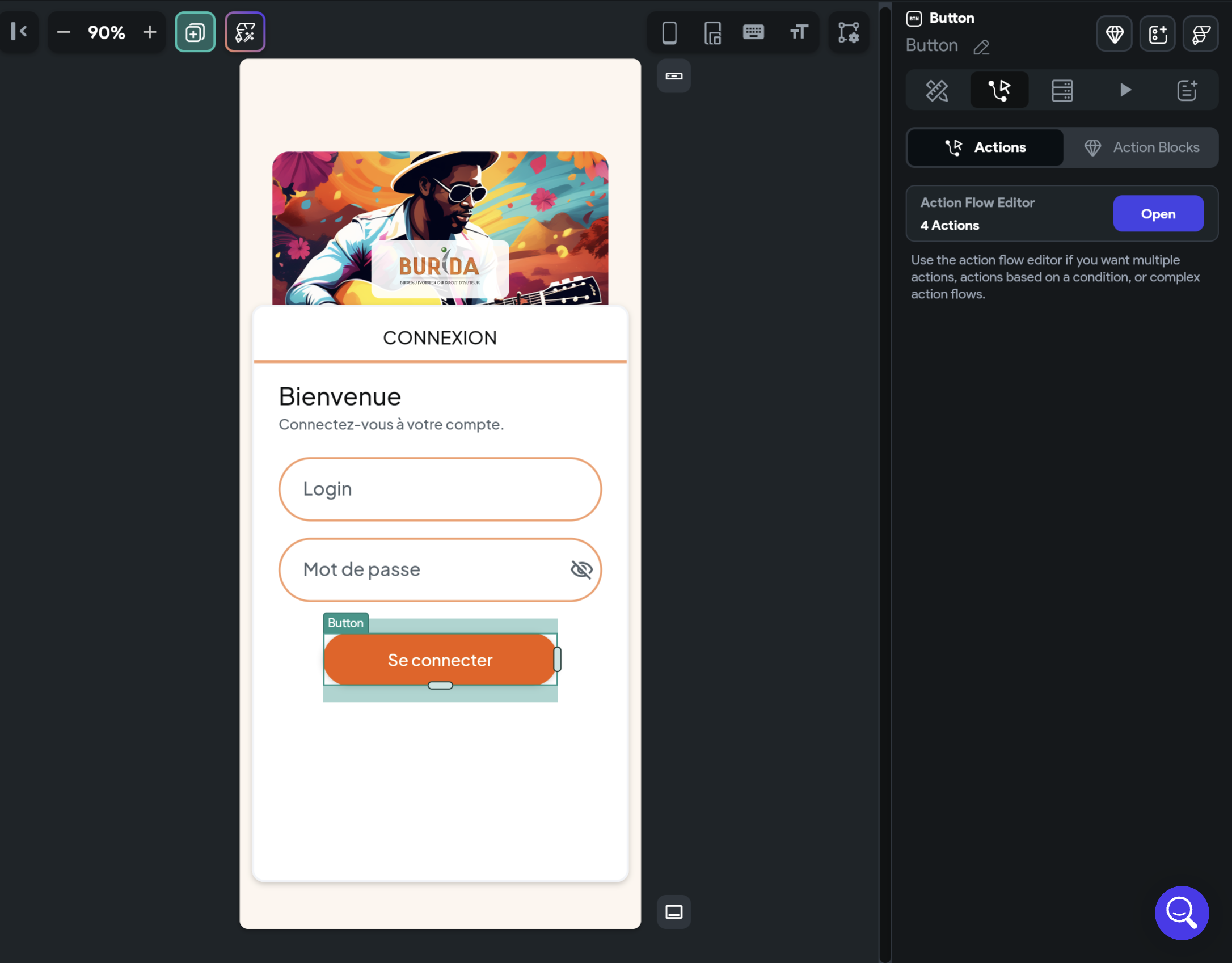Zoom out with the minus button
1232x963 pixels.
coord(64,32)
